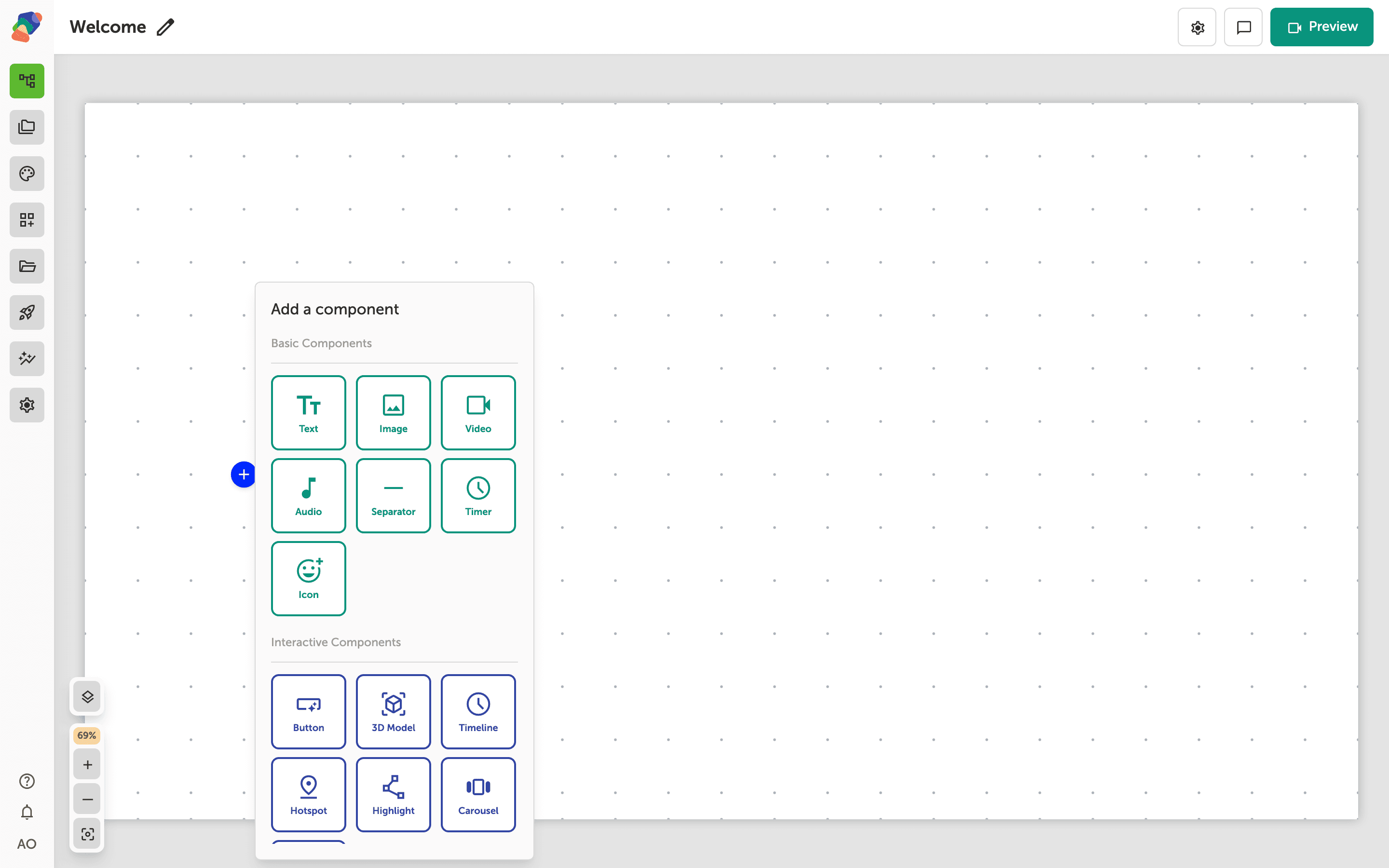Zoom out the canvas with minus button
This screenshot has width=1389, height=868.
click(87, 799)
